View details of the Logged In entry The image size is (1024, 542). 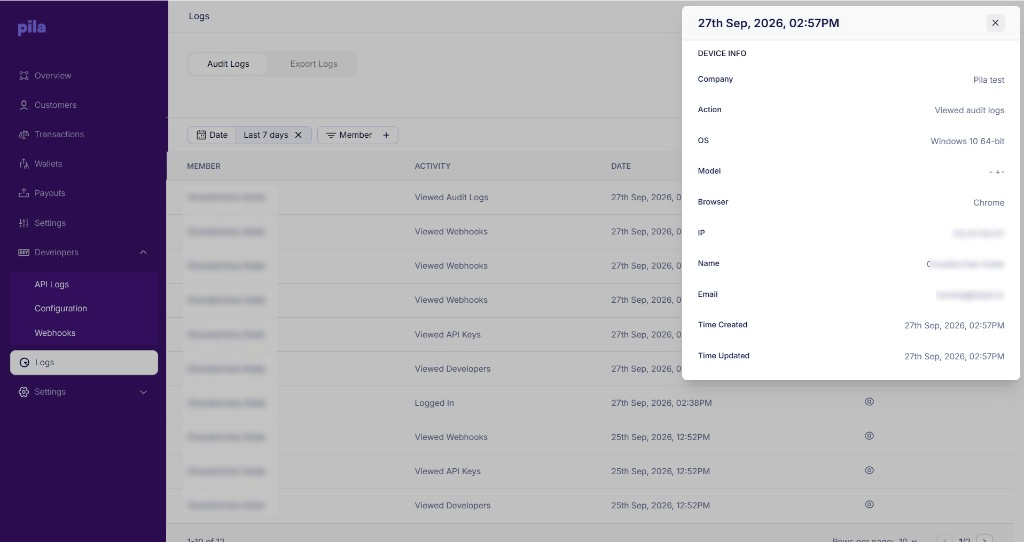[869, 402]
